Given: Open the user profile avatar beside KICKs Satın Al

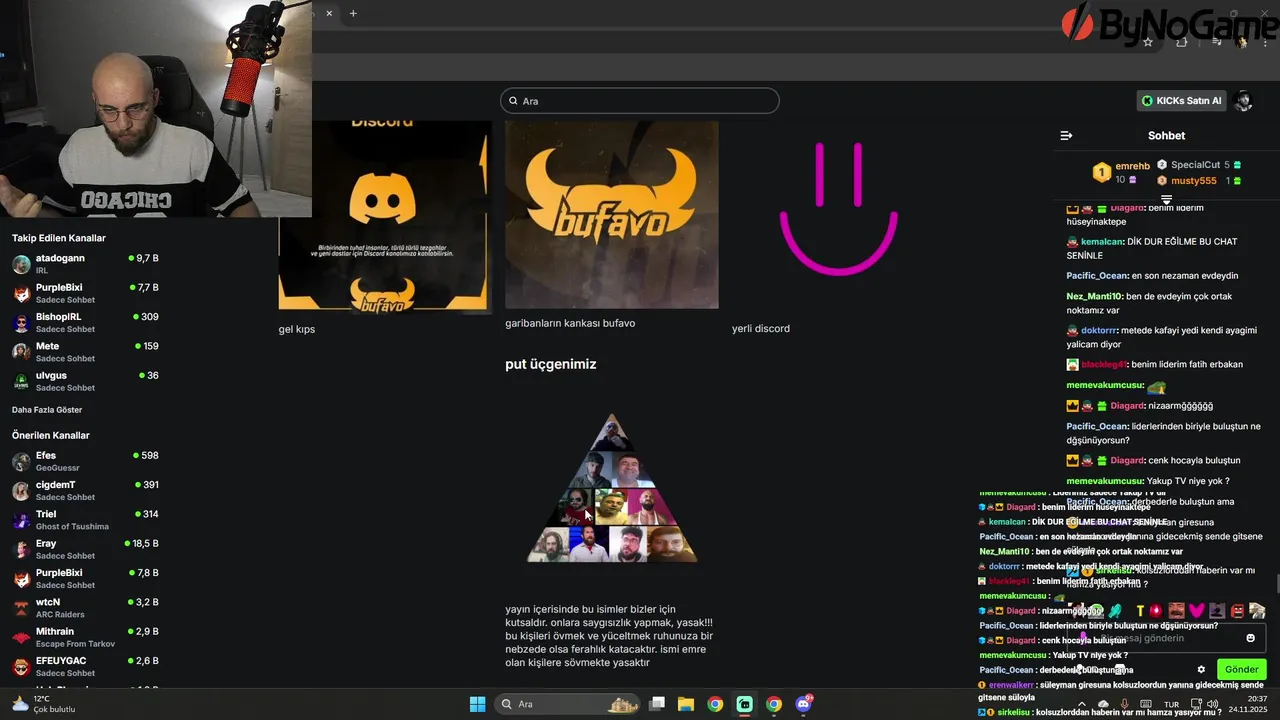Looking at the screenshot, I should [1244, 101].
